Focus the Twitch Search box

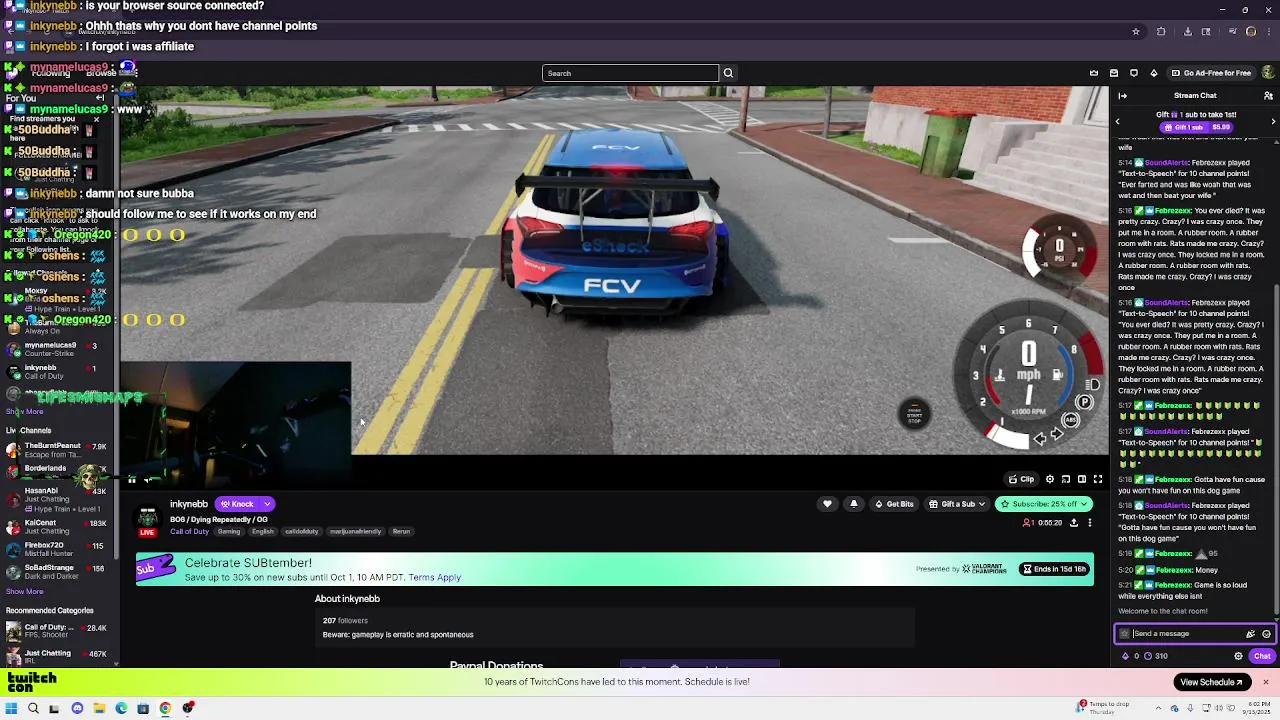630,73
